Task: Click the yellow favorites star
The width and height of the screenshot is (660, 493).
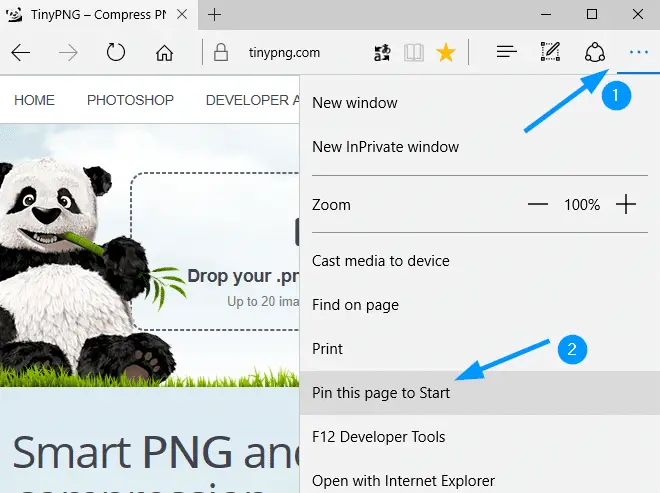Action: 445,53
